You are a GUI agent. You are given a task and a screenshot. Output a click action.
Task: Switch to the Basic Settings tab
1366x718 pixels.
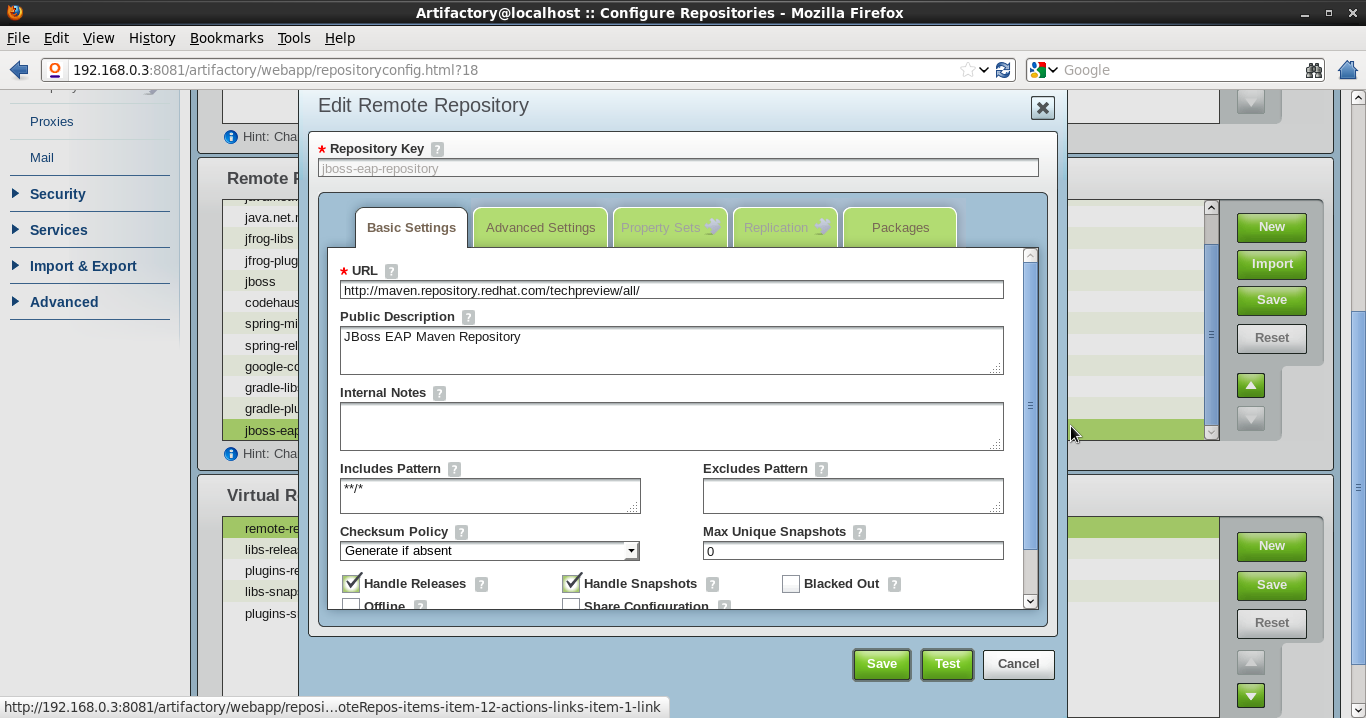[x=411, y=228]
